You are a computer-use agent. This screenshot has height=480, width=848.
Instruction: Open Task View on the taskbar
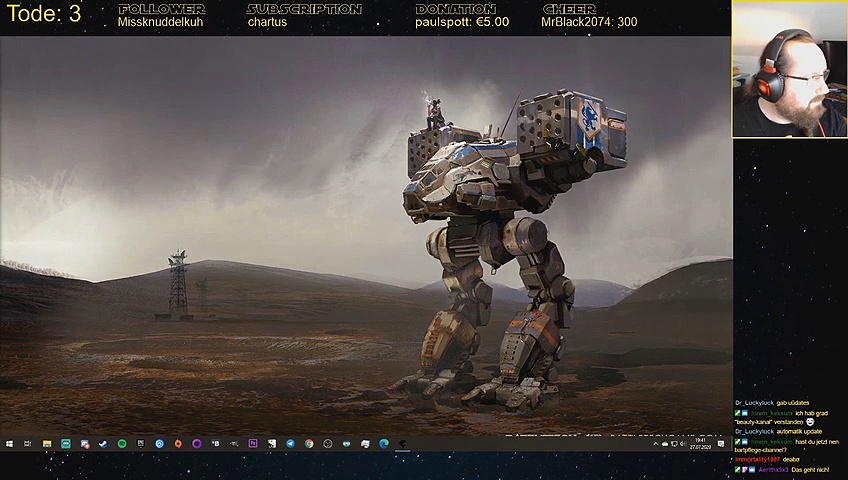point(28,444)
